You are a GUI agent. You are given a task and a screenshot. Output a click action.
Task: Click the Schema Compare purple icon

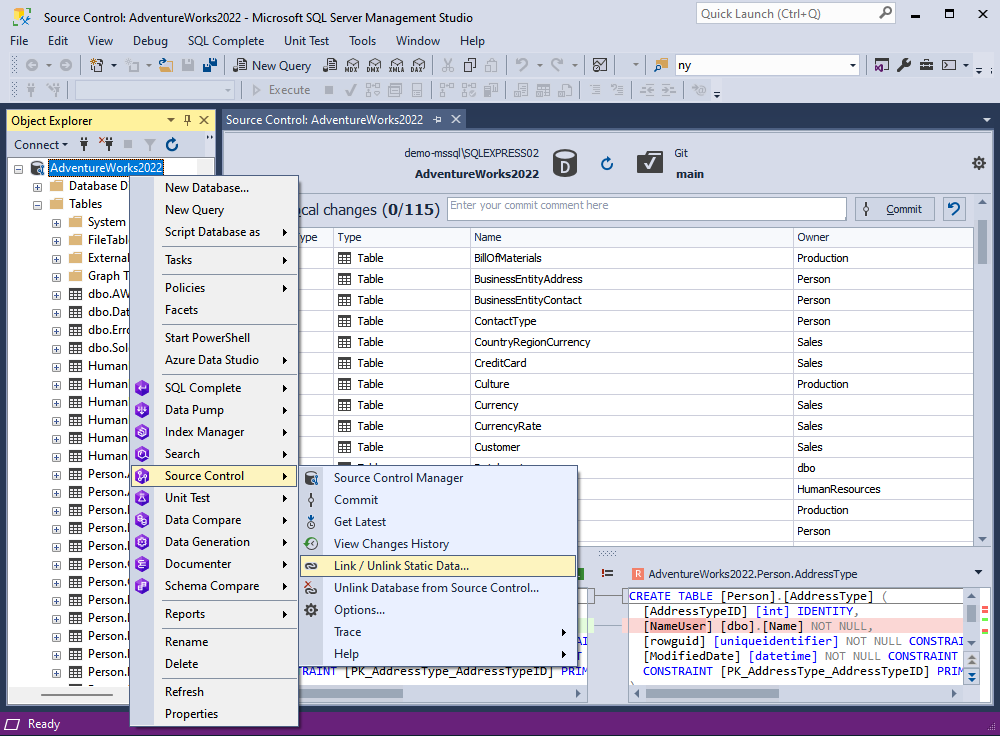pyautogui.click(x=142, y=586)
